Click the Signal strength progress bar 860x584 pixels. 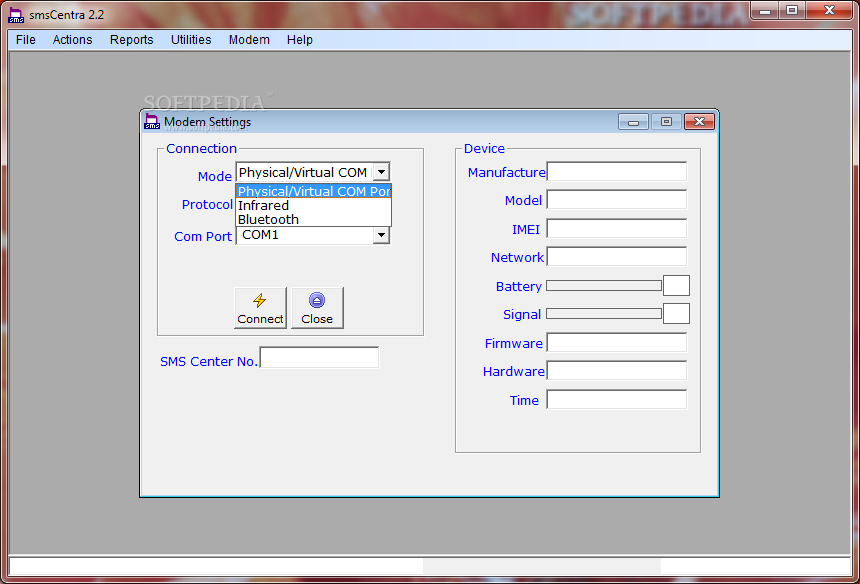(x=604, y=314)
